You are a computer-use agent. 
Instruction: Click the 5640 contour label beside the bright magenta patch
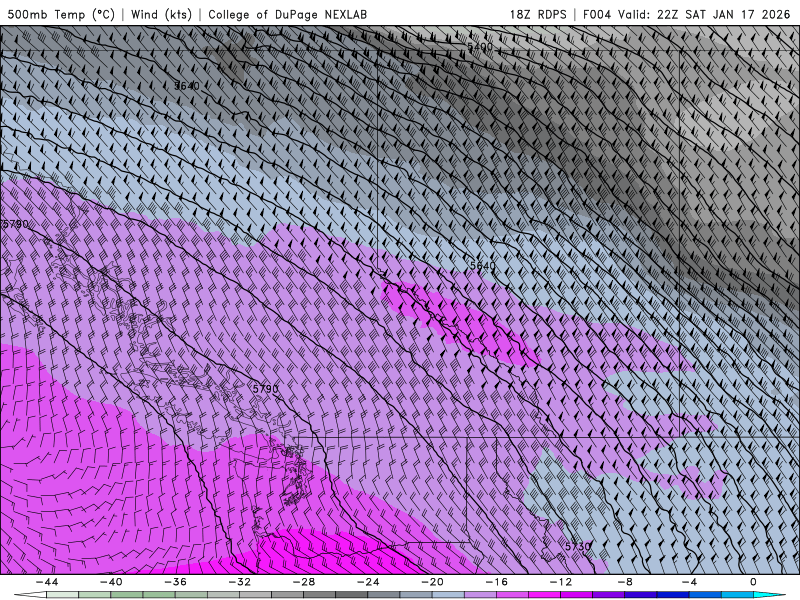483,266
